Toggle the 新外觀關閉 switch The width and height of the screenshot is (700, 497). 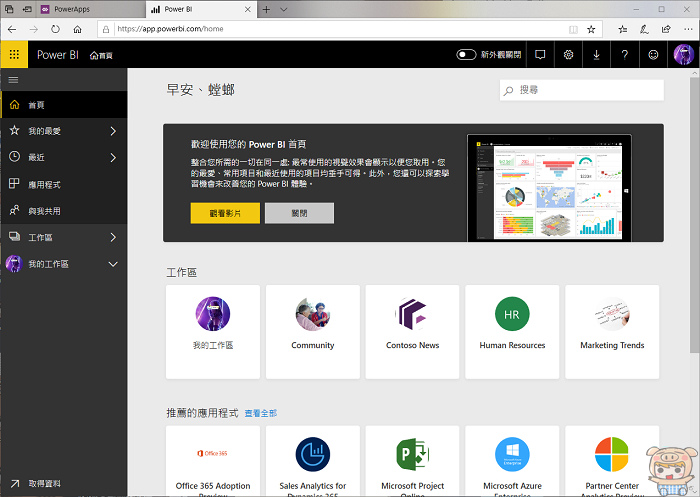tap(467, 55)
